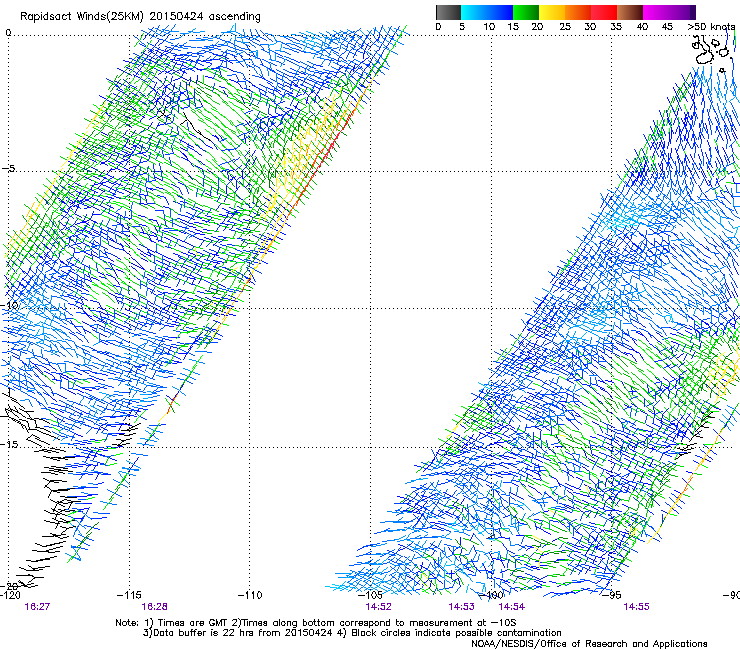740x650 pixels.
Task: Click the longitude label '-105'
Action: point(370,595)
